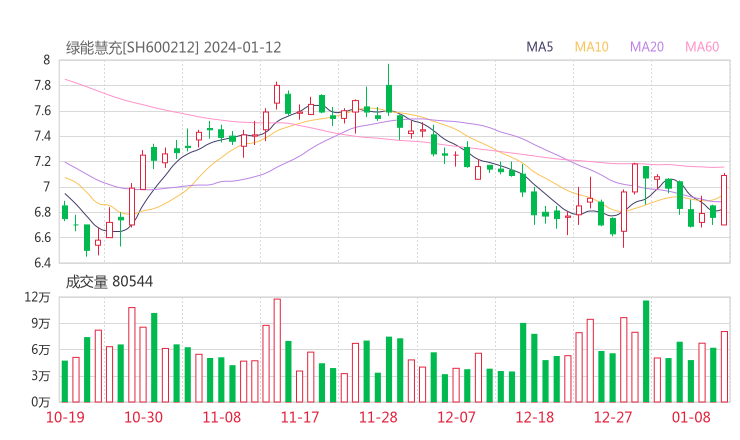
Task: Click the 12-18 date axis label
Action: tap(535, 417)
